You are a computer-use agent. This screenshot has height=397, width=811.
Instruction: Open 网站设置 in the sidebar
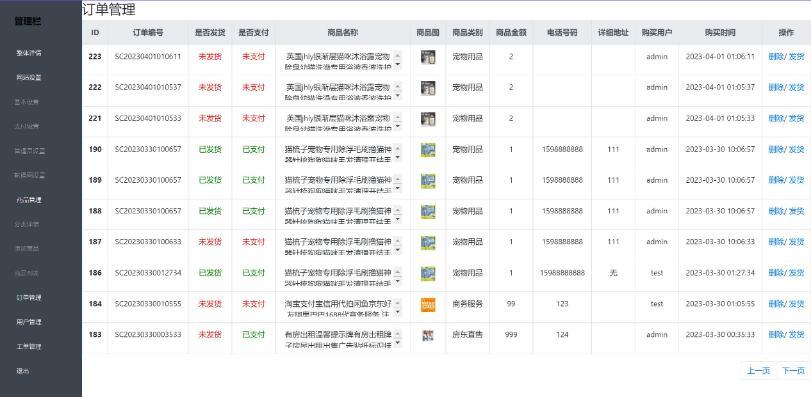click(28, 78)
